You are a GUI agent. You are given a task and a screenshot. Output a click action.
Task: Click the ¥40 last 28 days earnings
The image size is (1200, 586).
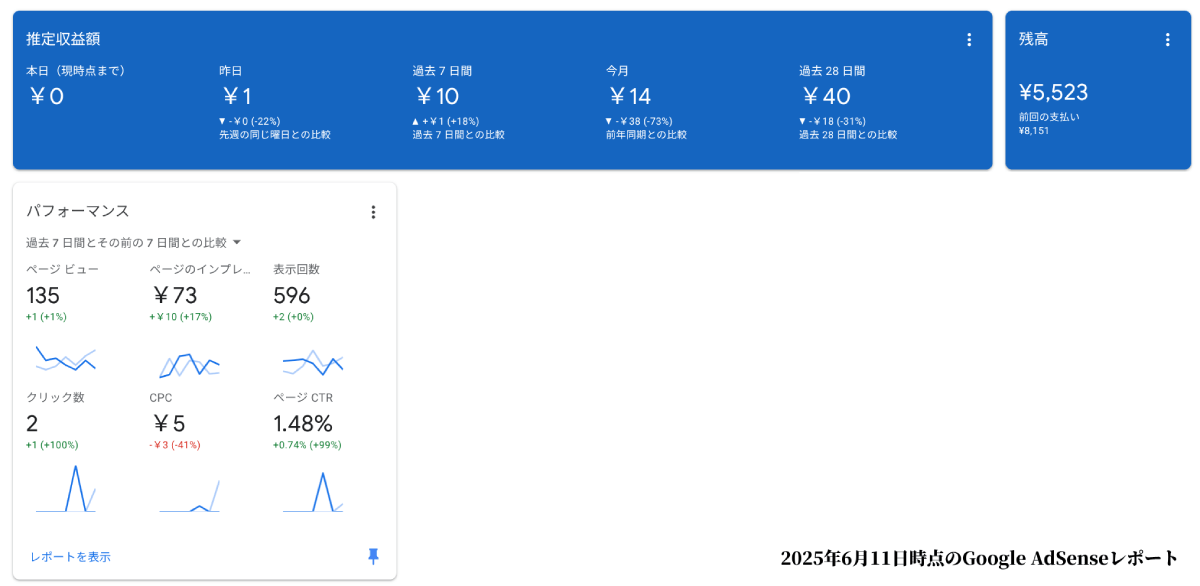tap(825, 96)
